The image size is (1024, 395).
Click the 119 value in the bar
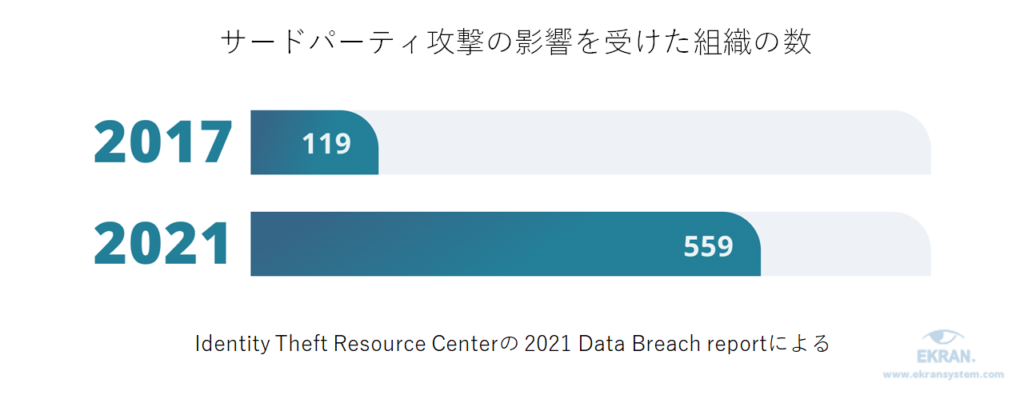(327, 144)
